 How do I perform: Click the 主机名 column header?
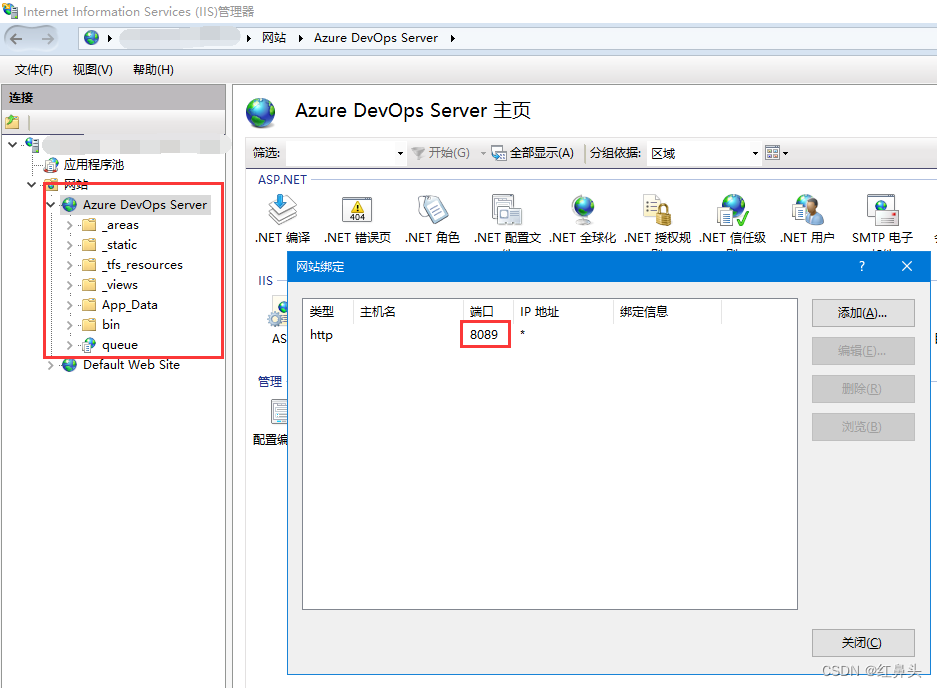pyautogui.click(x=408, y=311)
